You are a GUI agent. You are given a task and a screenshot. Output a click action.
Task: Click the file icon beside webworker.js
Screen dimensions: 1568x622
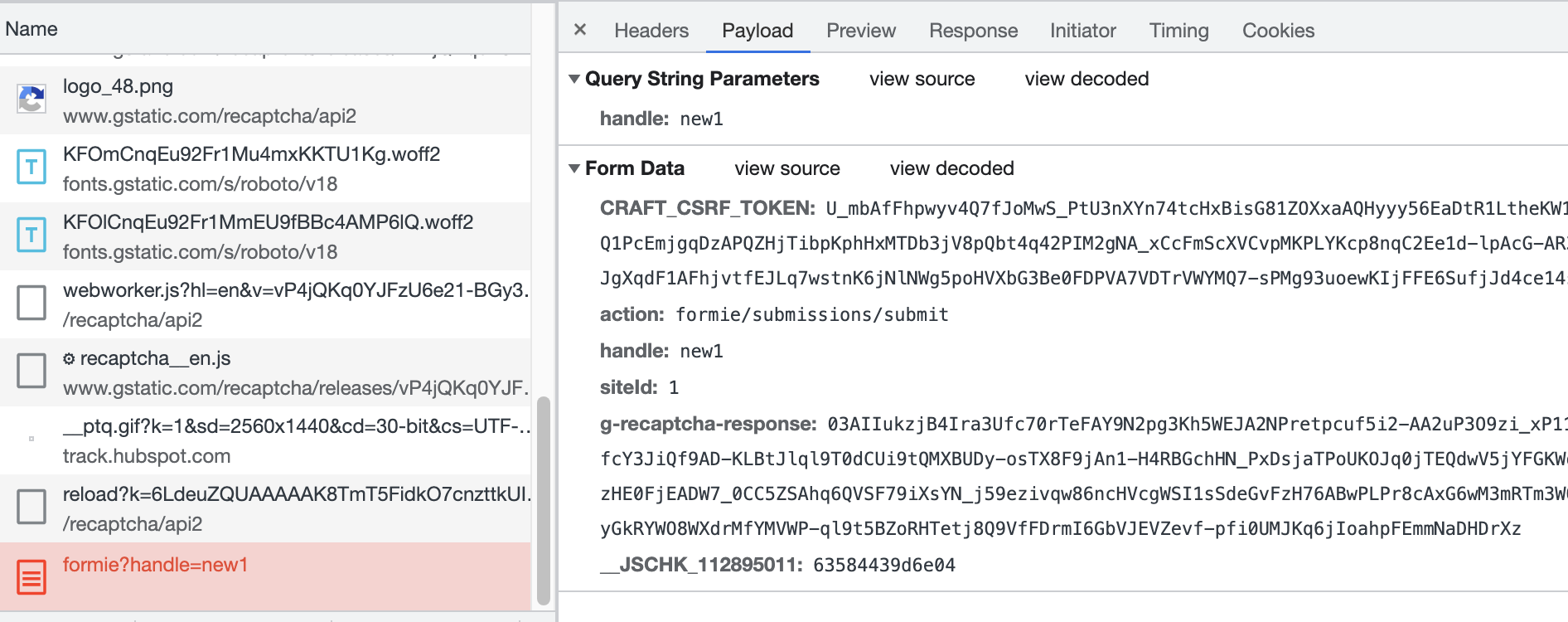point(31,303)
